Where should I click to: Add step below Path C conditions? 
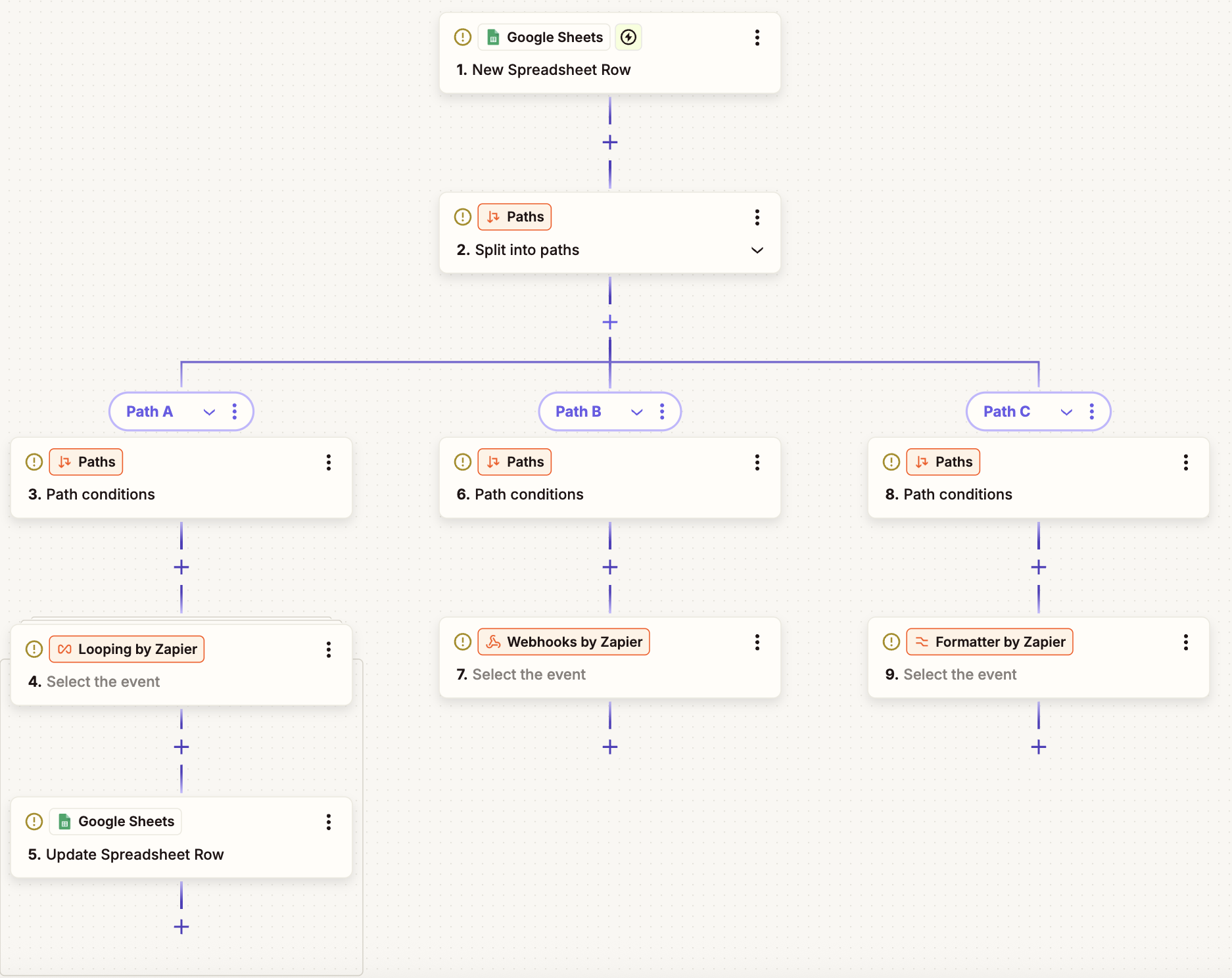click(1038, 567)
